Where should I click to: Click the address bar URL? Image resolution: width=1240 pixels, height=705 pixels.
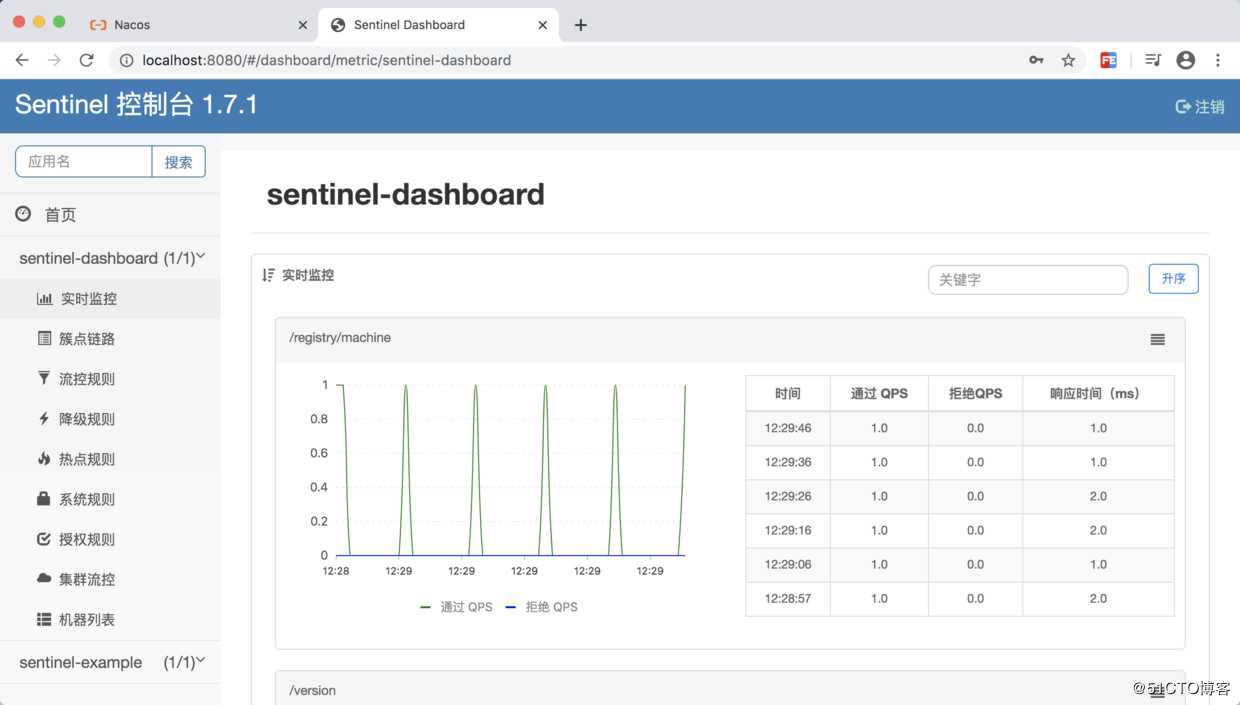click(x=327, y=60)
